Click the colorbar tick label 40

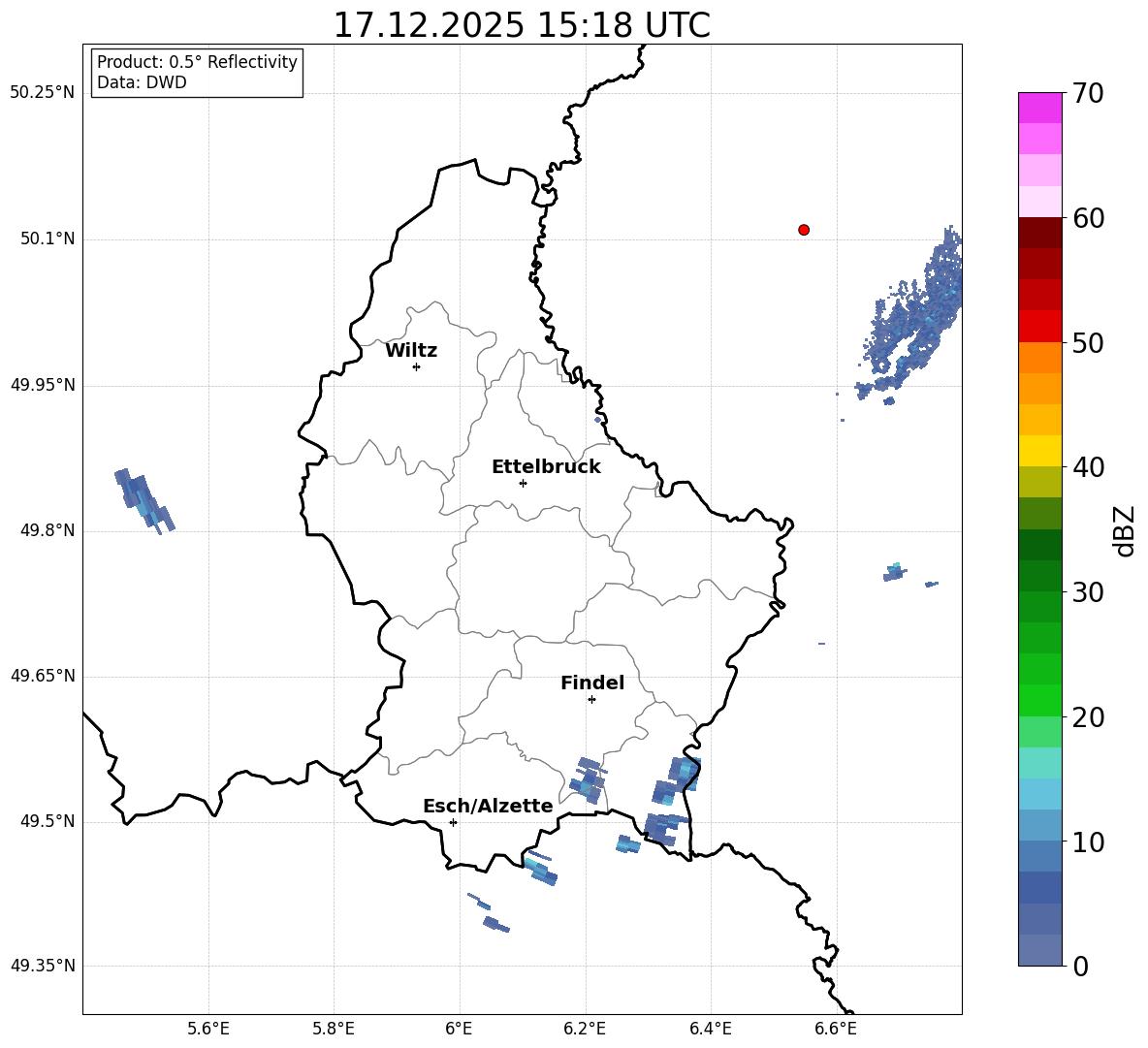tap(1088, 467)
